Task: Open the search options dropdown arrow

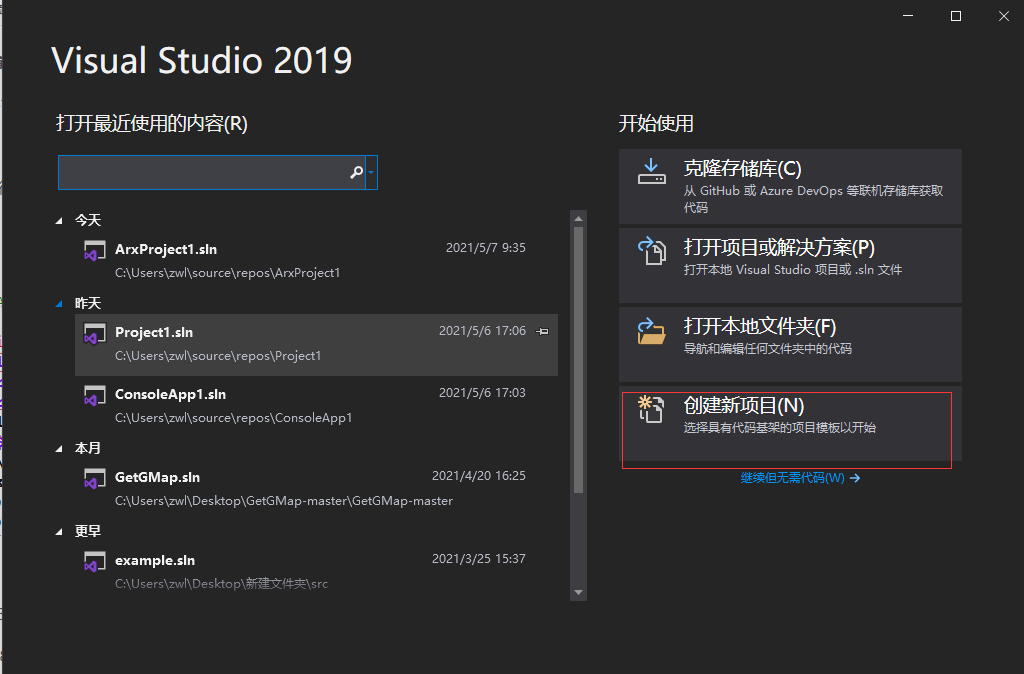Action: (372, 172)
